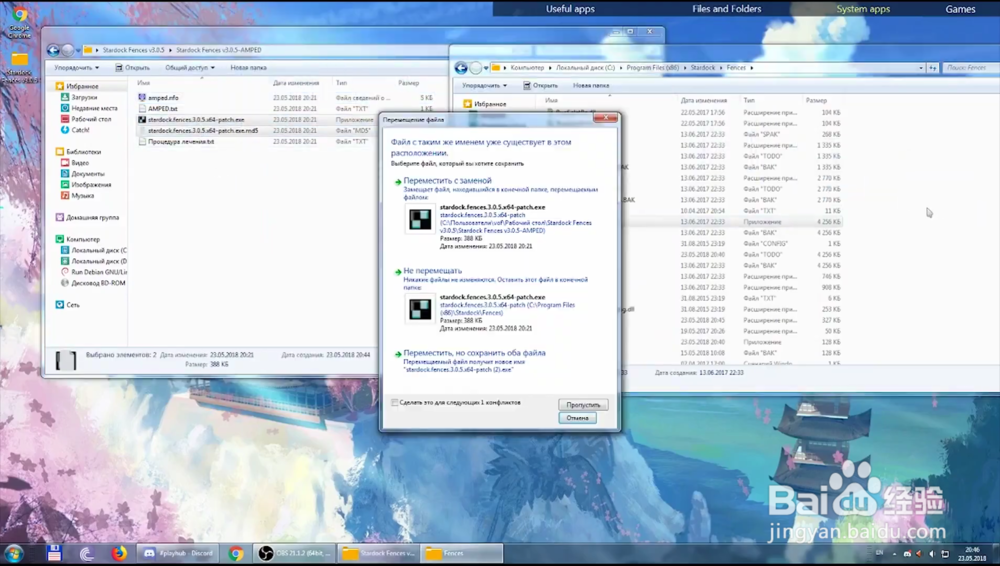1000x566 pixels.
Task: Switch to Discord taskbar window
Action: [179, 553]
